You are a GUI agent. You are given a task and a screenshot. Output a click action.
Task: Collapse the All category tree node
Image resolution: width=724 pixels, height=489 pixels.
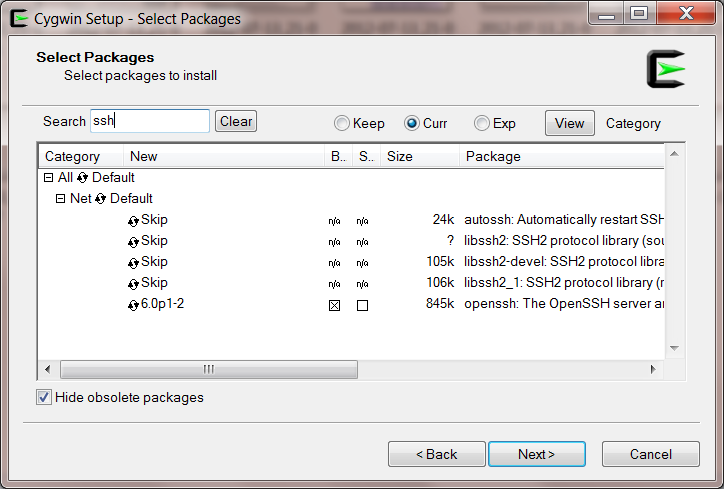point(49,178)
